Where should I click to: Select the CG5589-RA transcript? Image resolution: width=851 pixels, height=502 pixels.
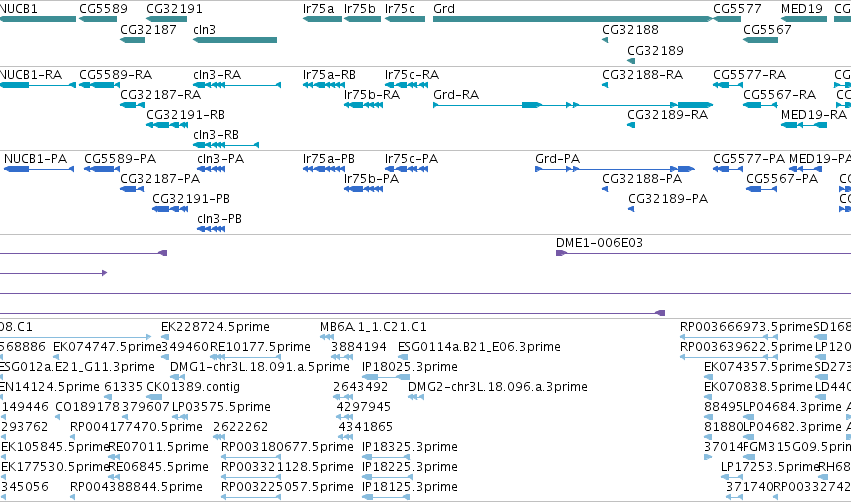[116, 74]
